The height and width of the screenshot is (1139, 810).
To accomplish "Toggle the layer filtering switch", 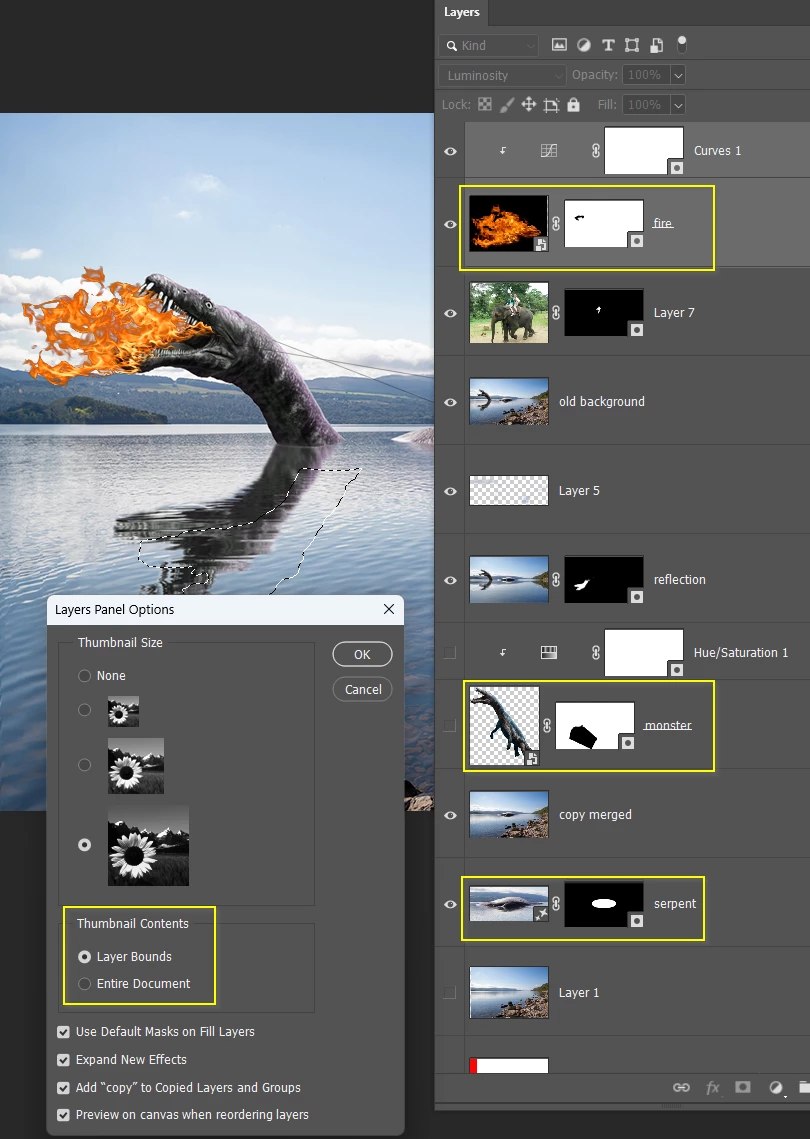I will coord(681,44).
